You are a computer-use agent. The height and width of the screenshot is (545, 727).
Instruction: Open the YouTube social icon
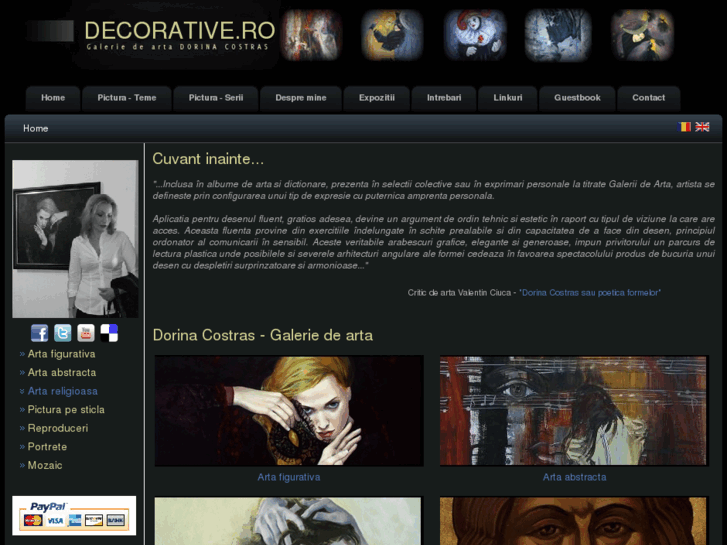pos(86,333)
